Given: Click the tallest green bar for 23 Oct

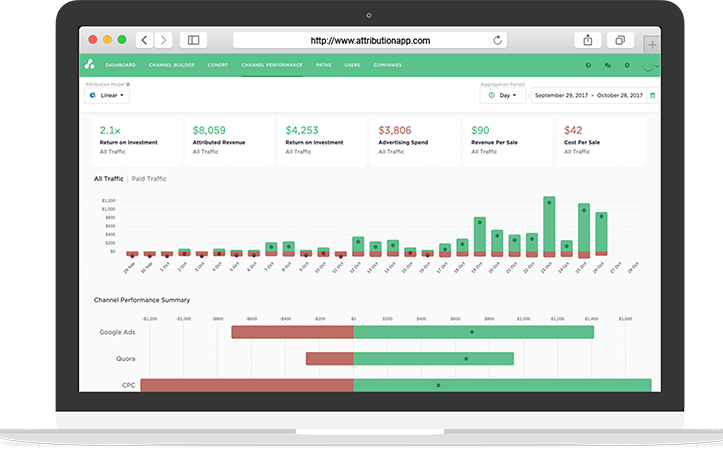Looking at the screenshot, I should [549, 224].
